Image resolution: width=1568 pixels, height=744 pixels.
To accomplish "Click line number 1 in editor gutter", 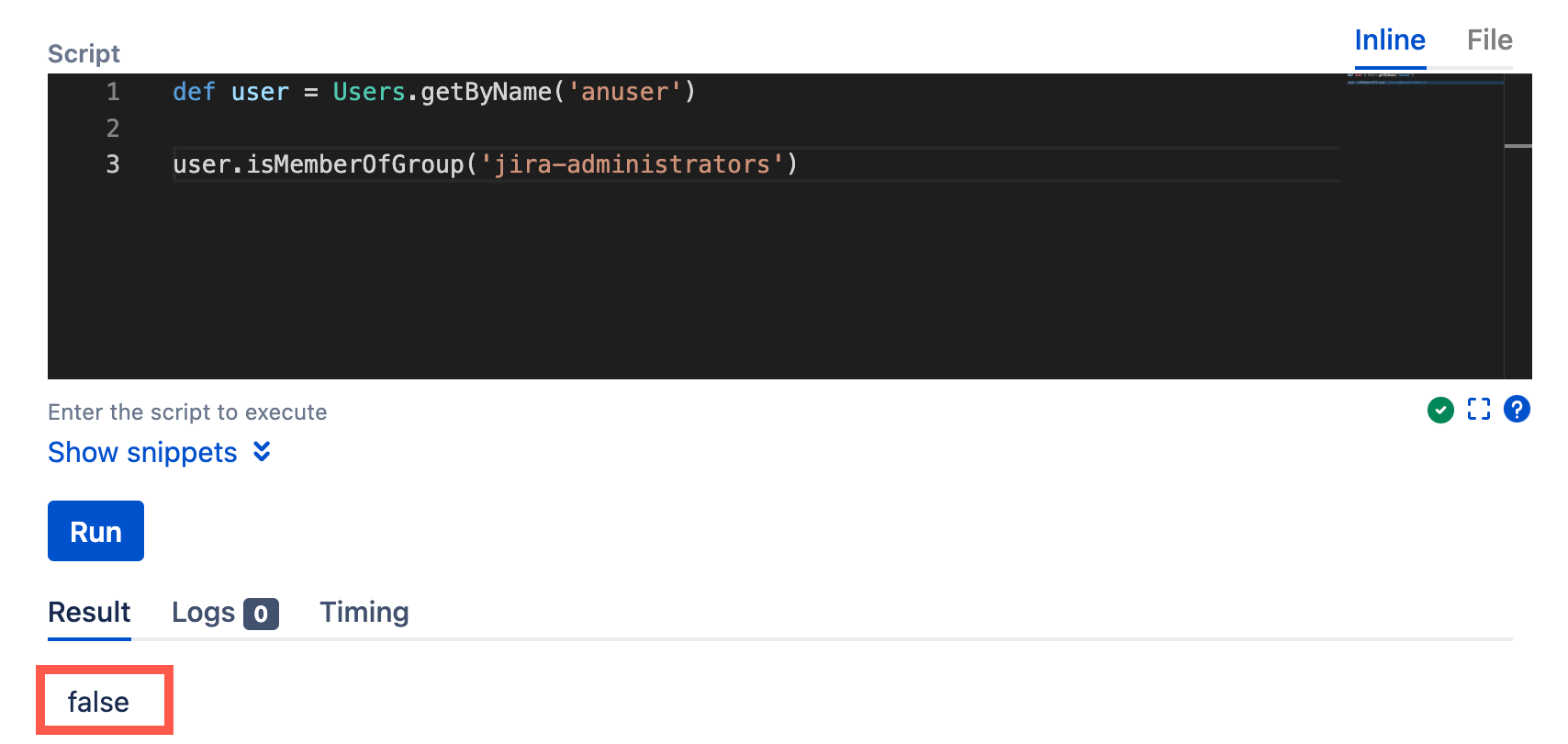I will tap(113, 92).
